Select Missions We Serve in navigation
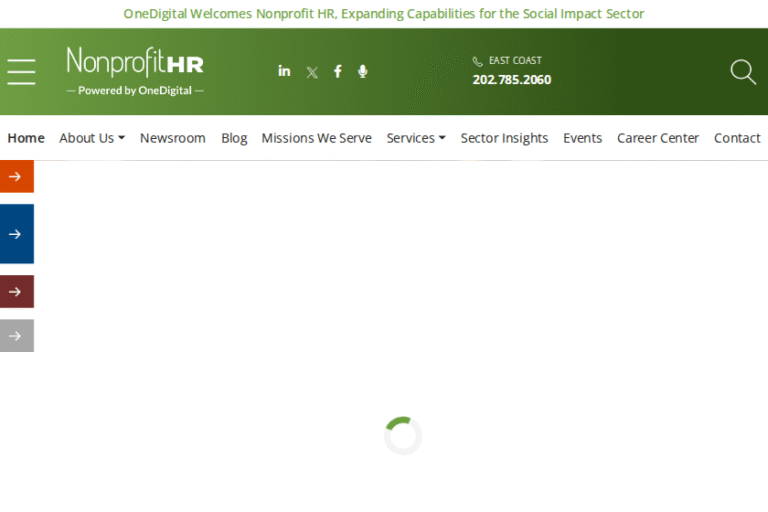The image size is (768, 512). click(x=316, y=138)
